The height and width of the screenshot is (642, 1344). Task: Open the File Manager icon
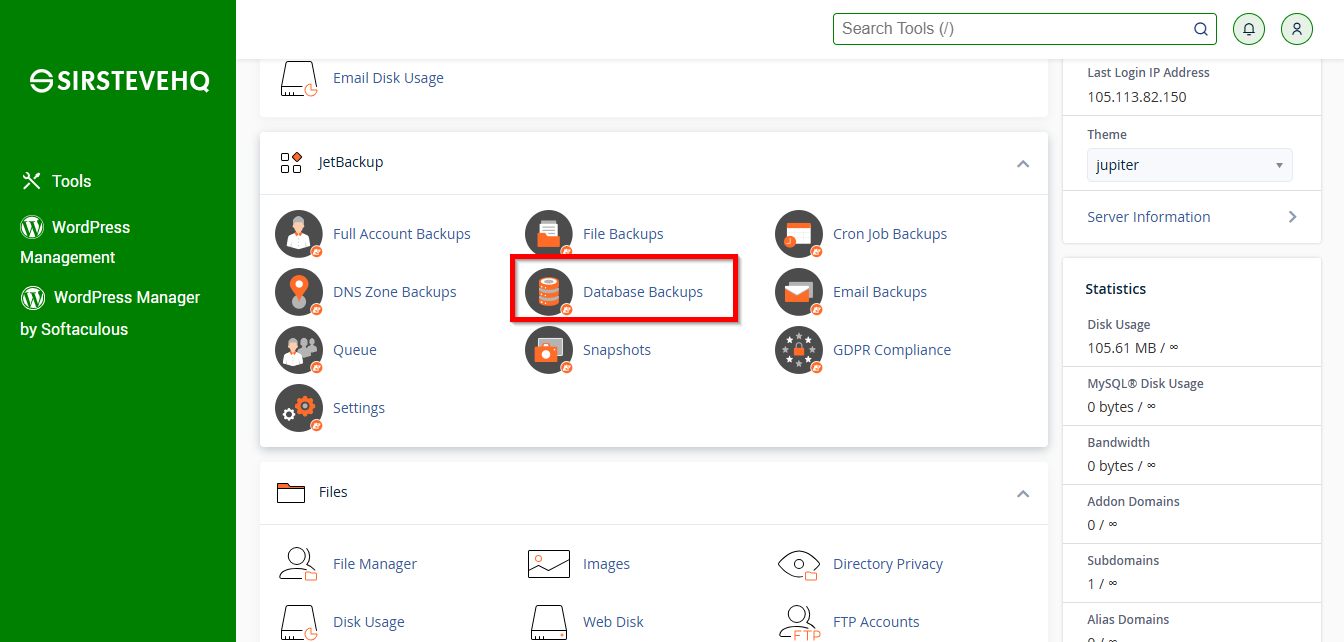pyautogui.click(x=299, y=564)
